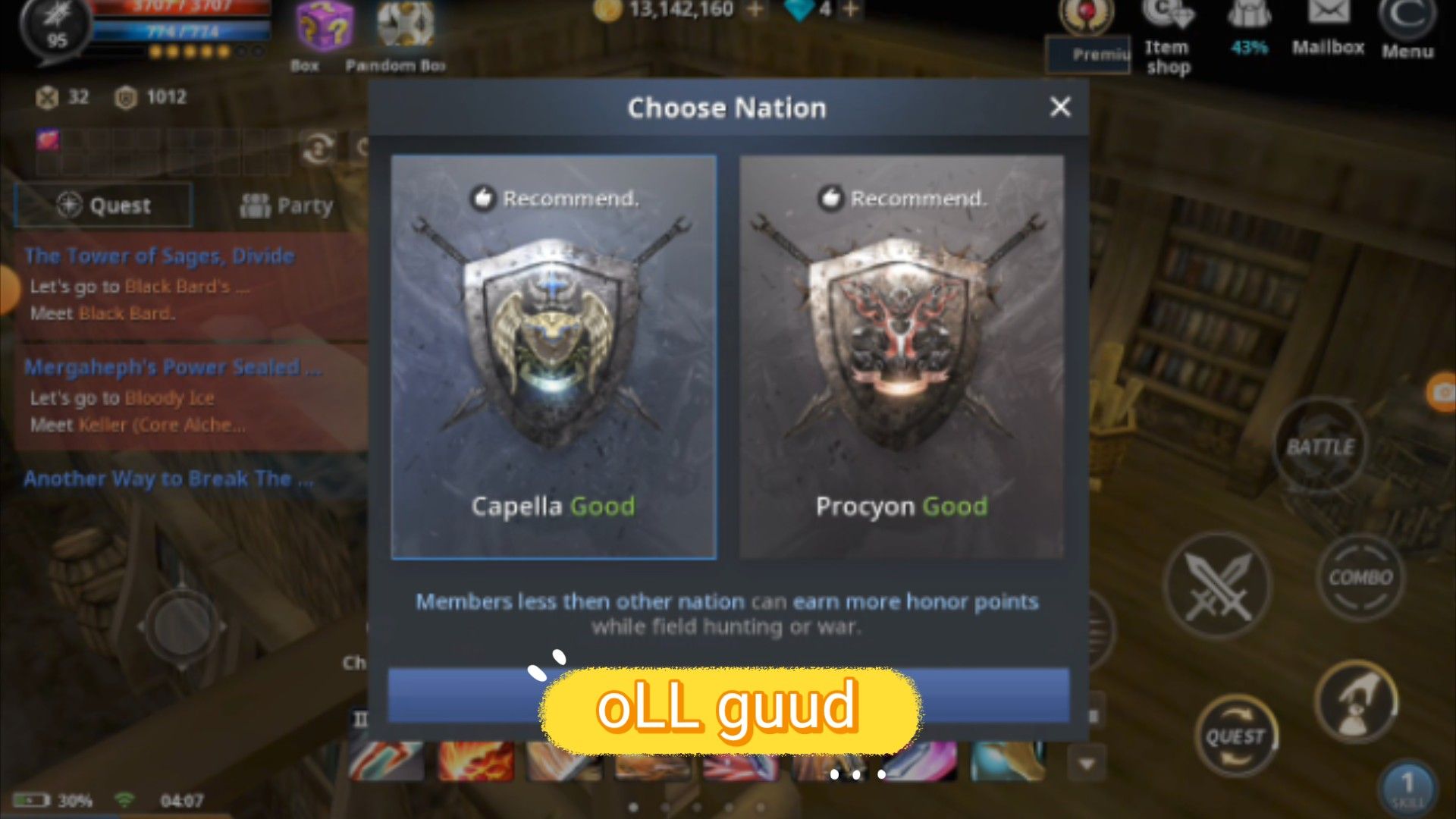Open the Mailbox
The height and width of the screenshot is (819, 1456).
pos(1328,29)
